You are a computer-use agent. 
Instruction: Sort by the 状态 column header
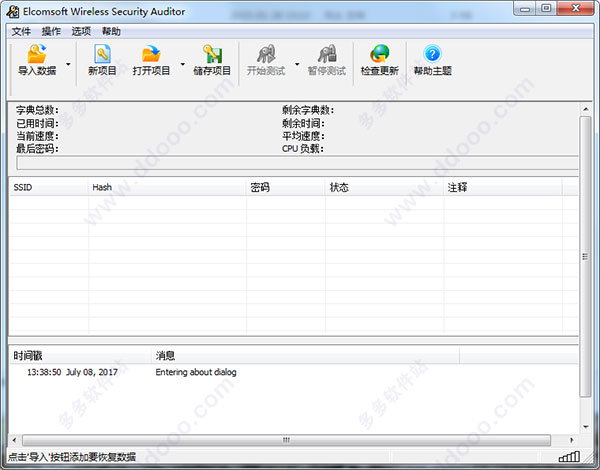[385, 187]
